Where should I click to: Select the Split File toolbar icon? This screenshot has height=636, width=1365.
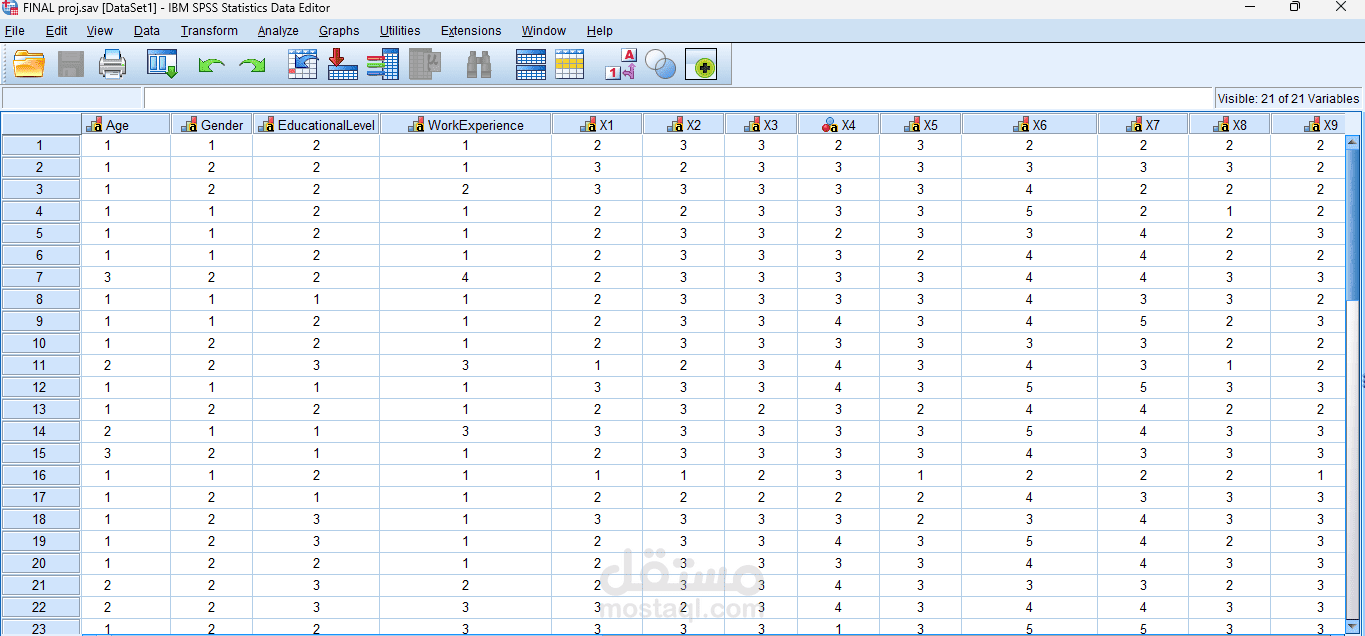coord(531,65)
